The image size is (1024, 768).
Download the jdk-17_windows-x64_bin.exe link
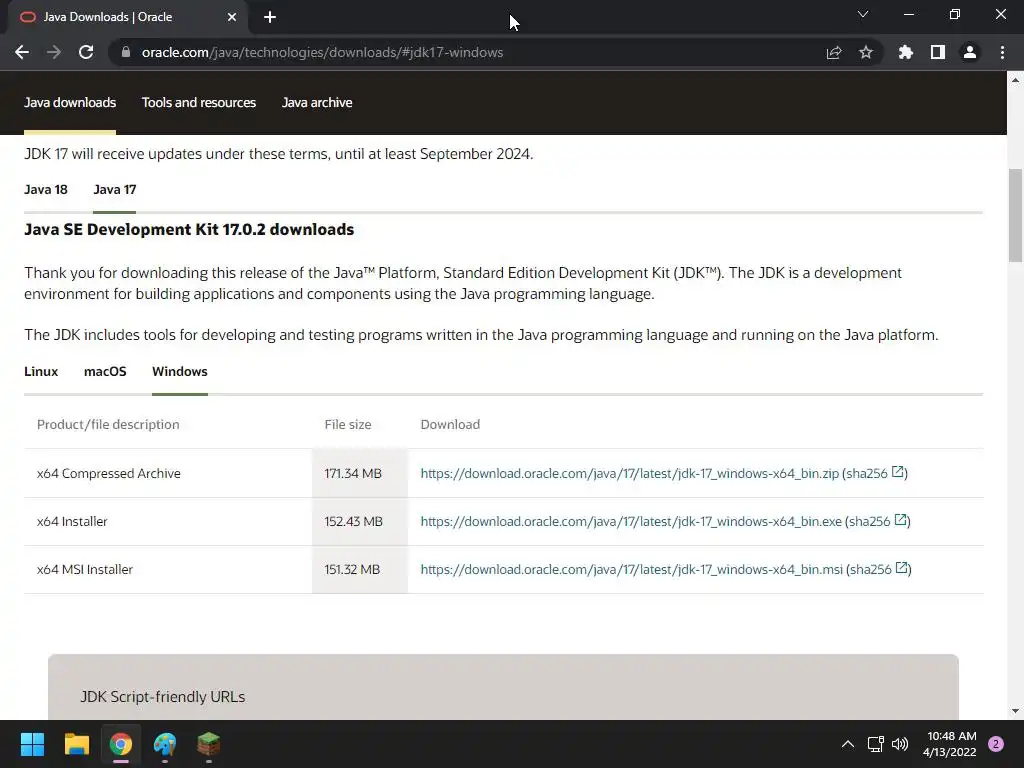[x=631, y=521]
